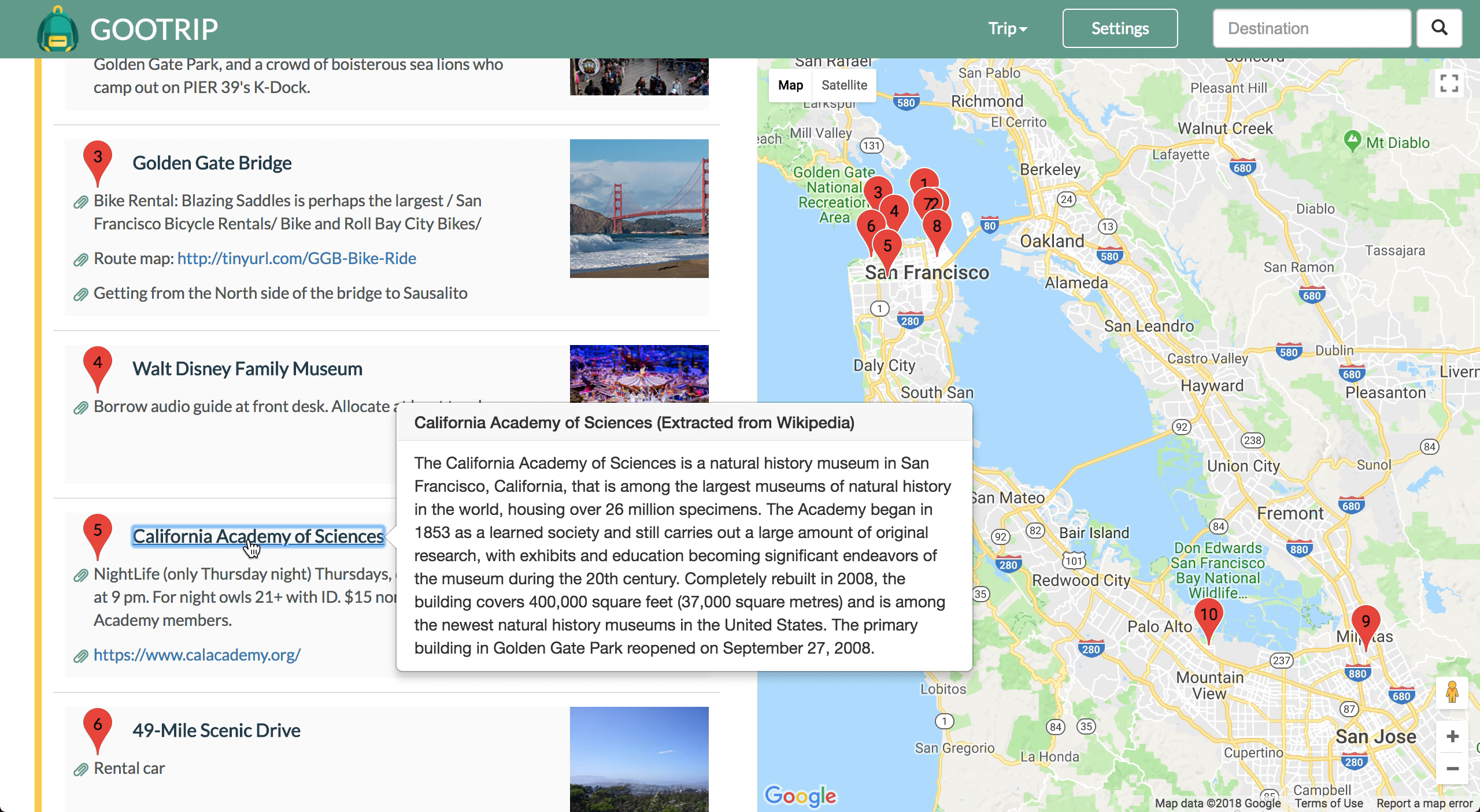
Task: Select the Map view type
Action: tap(790, 85)
